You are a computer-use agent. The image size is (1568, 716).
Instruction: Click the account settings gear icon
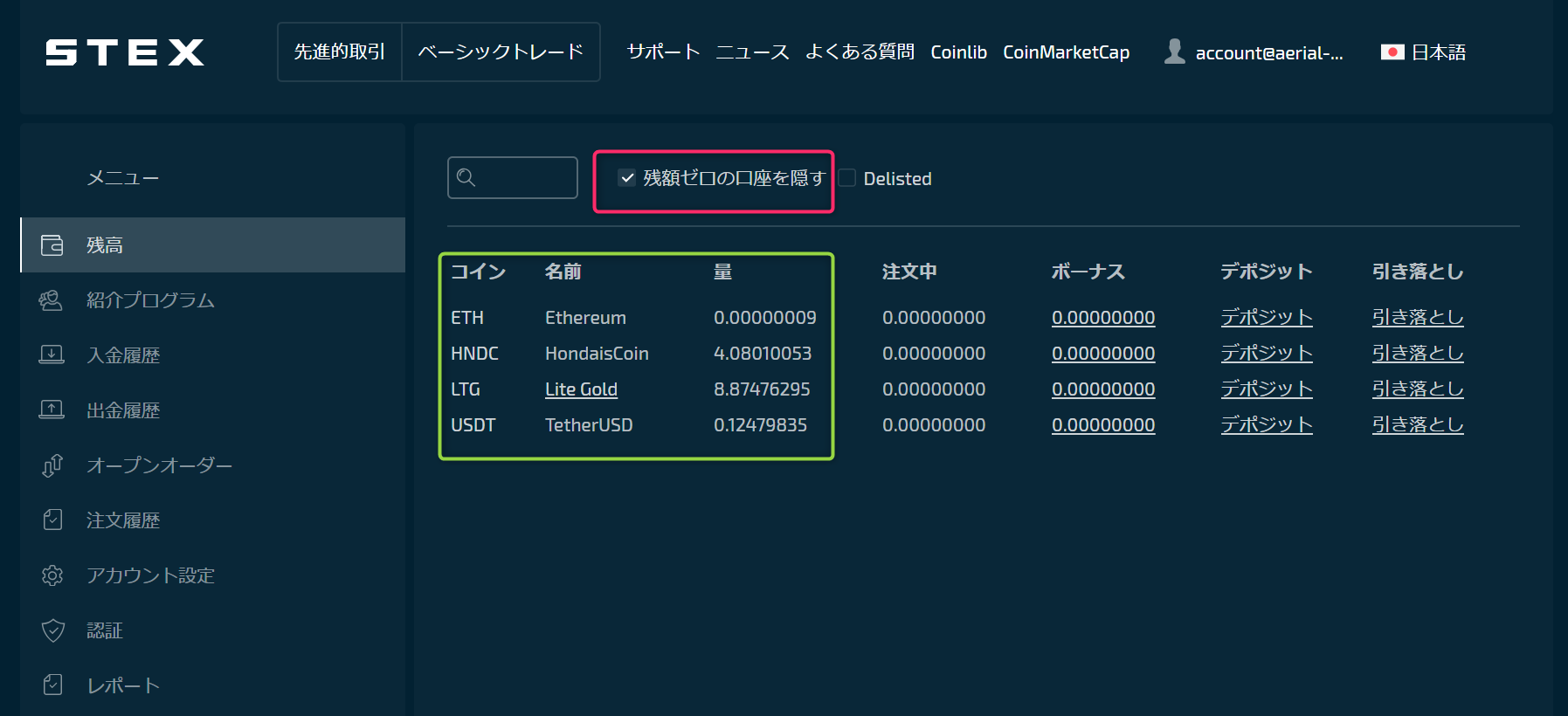click(x=52, y=575)
